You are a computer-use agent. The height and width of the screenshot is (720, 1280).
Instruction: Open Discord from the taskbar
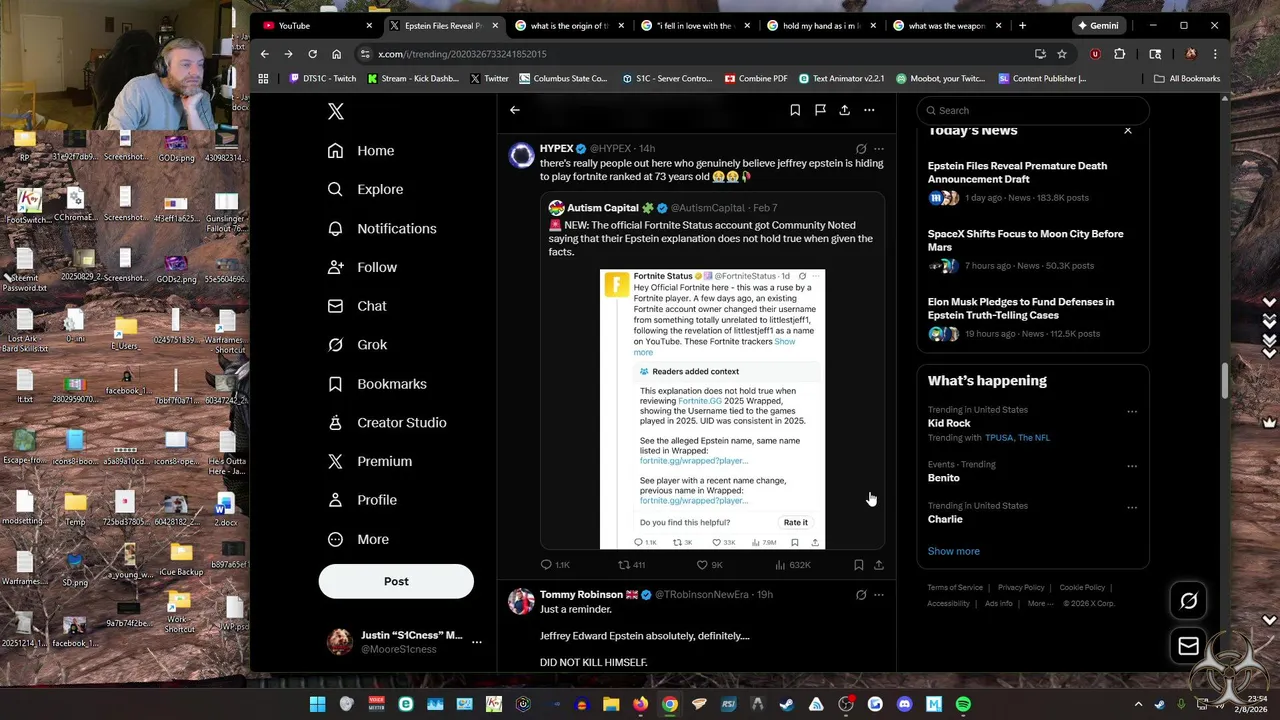coord(905,704)
